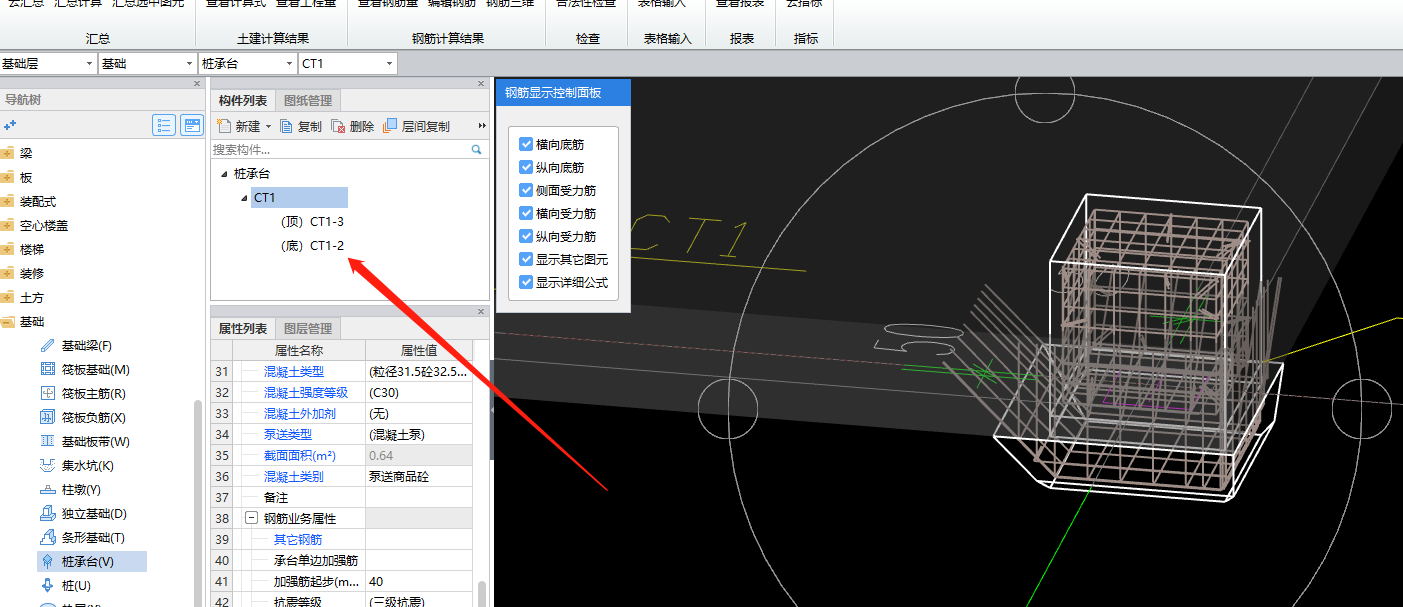
Task: Switch to 图层管理 tab
Action: click(308, 328)
